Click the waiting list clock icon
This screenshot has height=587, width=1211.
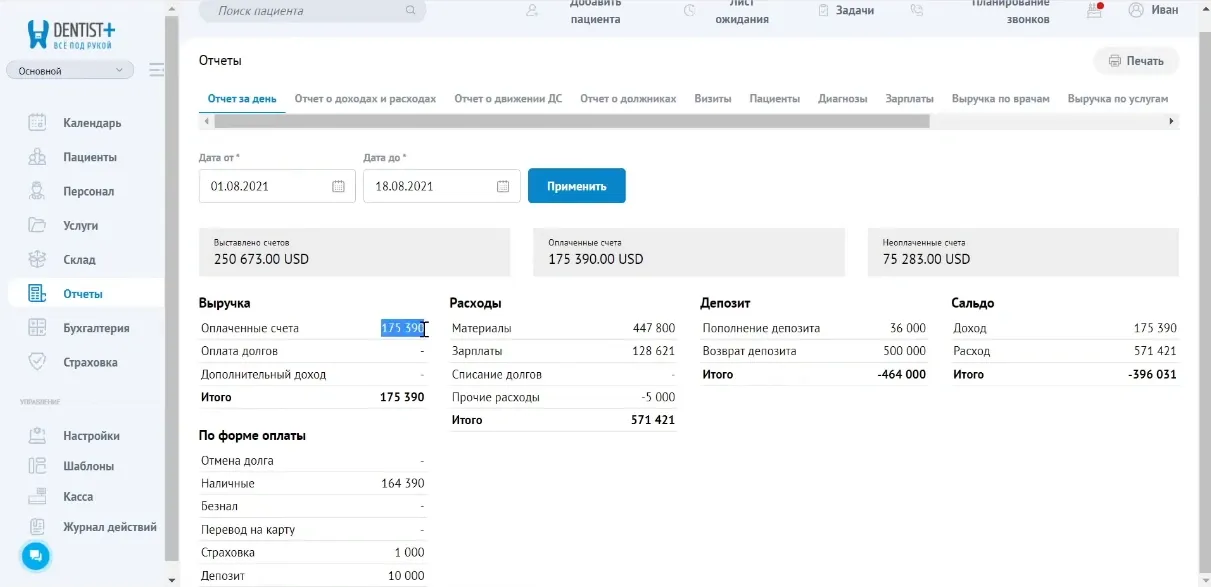coord(689,10)
